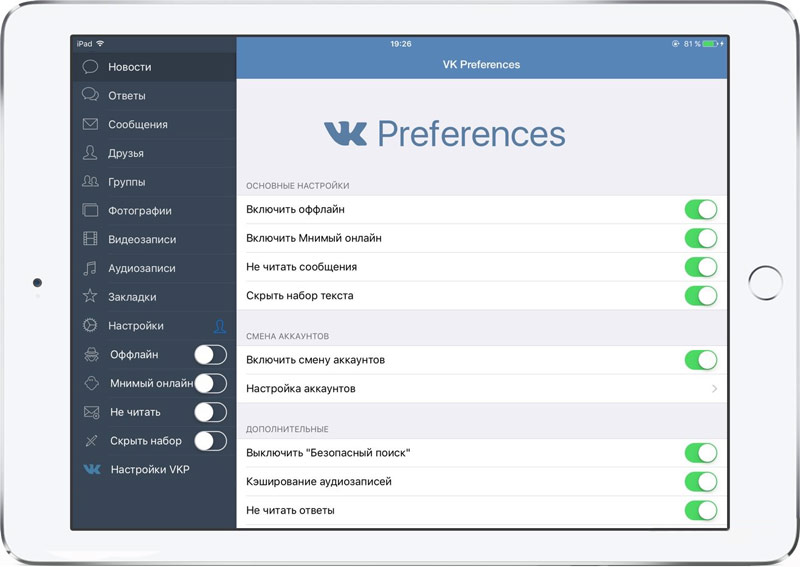Open Видеозаписи menu item
Screen dimensions: 800x567
pos(154,239)
